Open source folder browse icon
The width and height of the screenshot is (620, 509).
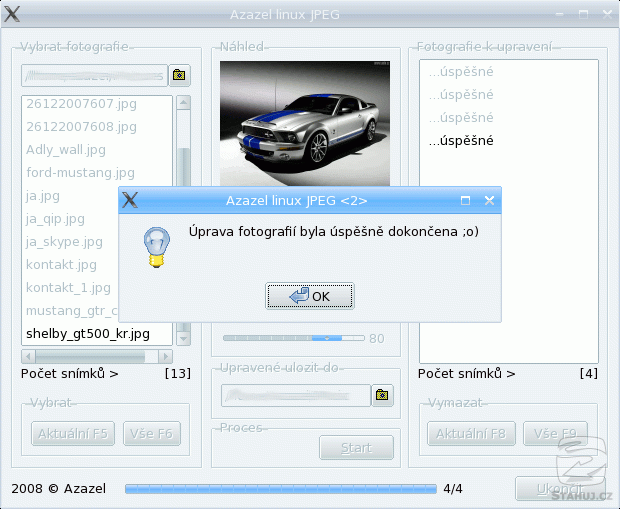point(179,75)
